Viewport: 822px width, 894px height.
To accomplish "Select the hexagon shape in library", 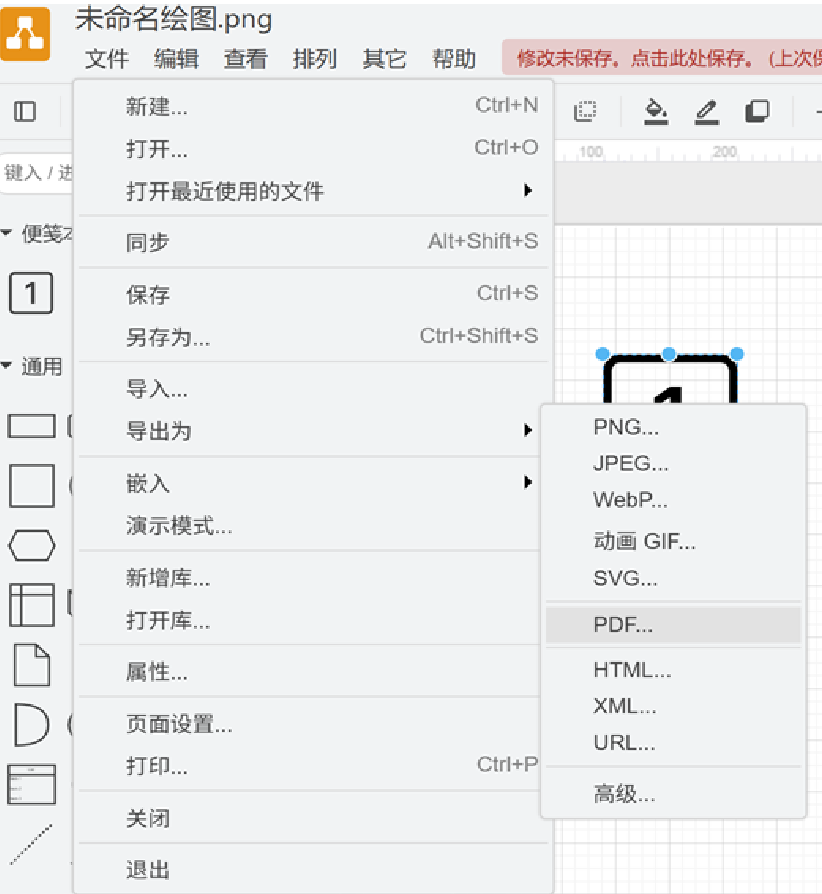I will click(x=32, y=546).
